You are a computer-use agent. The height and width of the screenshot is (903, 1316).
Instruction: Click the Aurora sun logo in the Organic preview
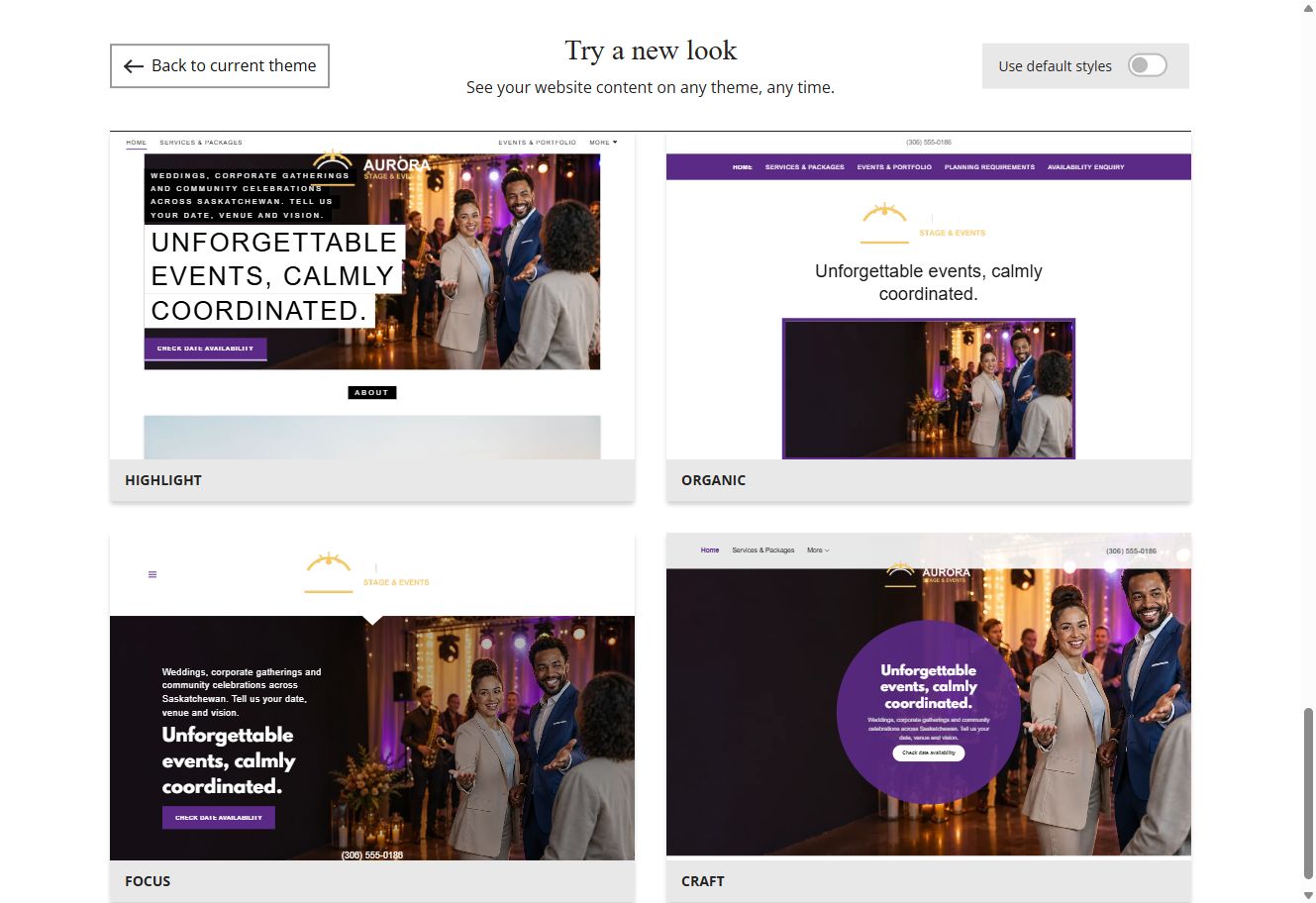(x=884, y=224)
